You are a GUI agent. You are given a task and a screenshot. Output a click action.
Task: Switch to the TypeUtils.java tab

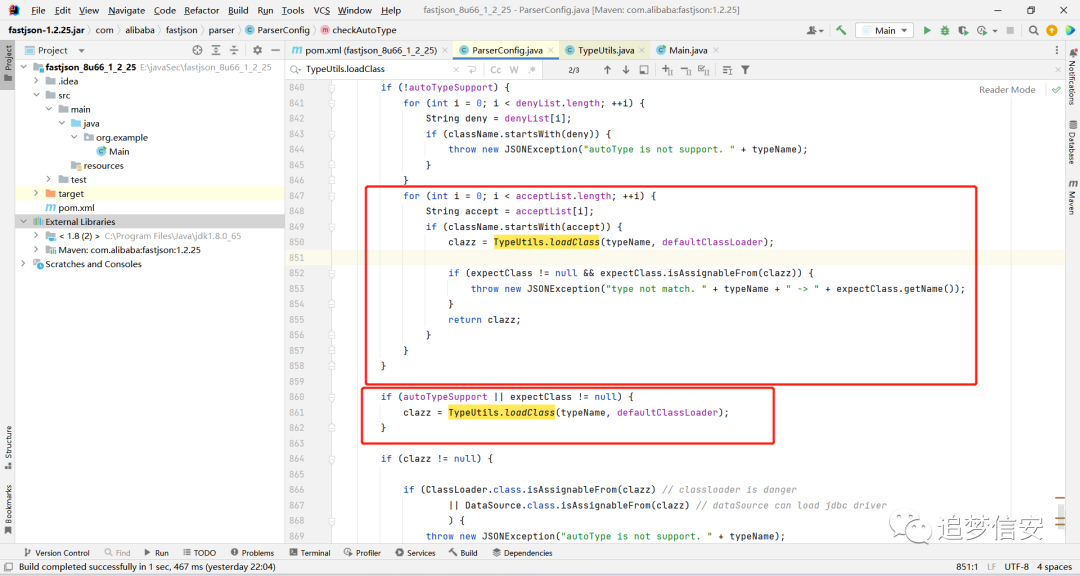tap(605, 50)
